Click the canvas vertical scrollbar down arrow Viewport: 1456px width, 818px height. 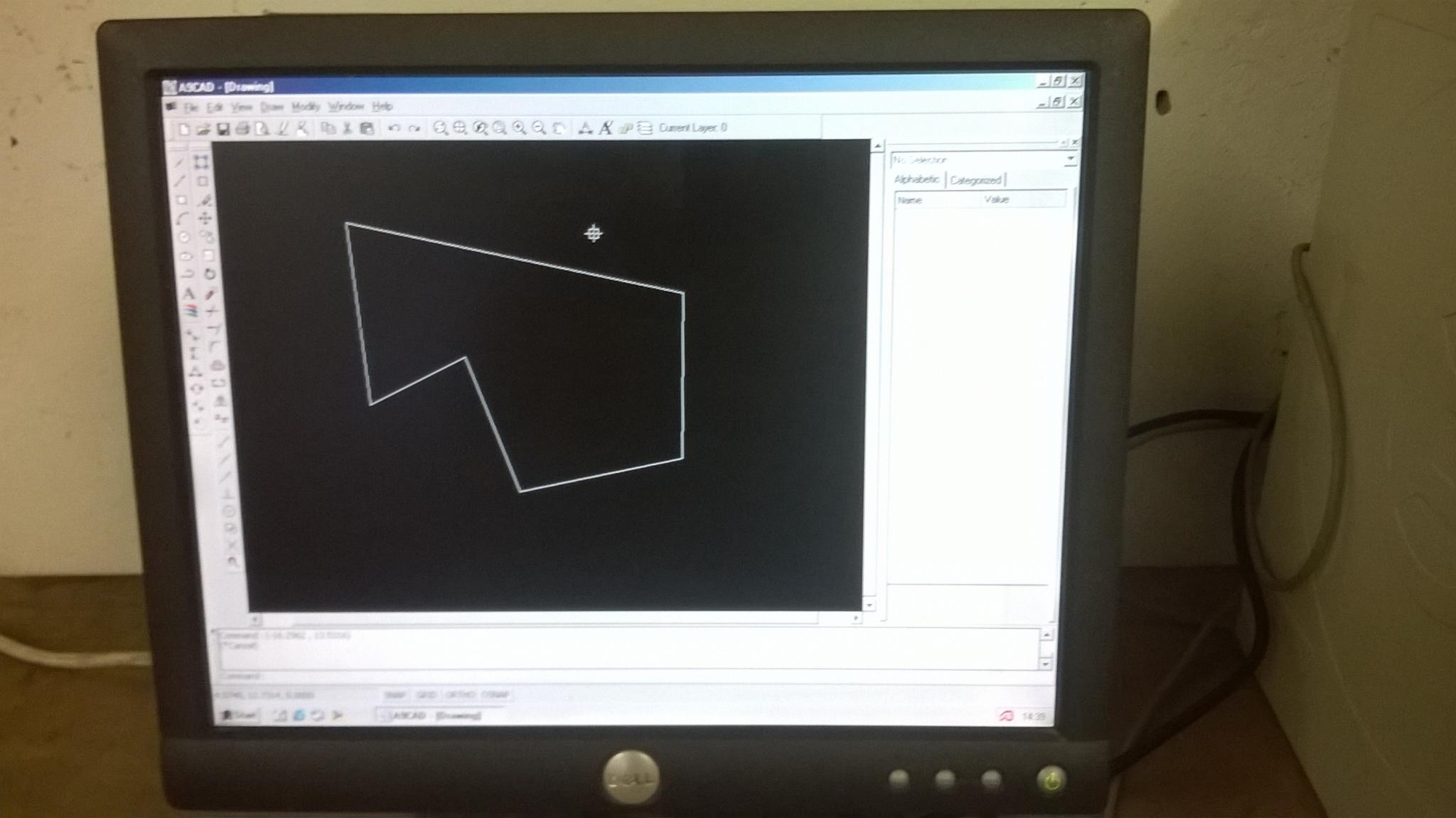coord(869,605)
